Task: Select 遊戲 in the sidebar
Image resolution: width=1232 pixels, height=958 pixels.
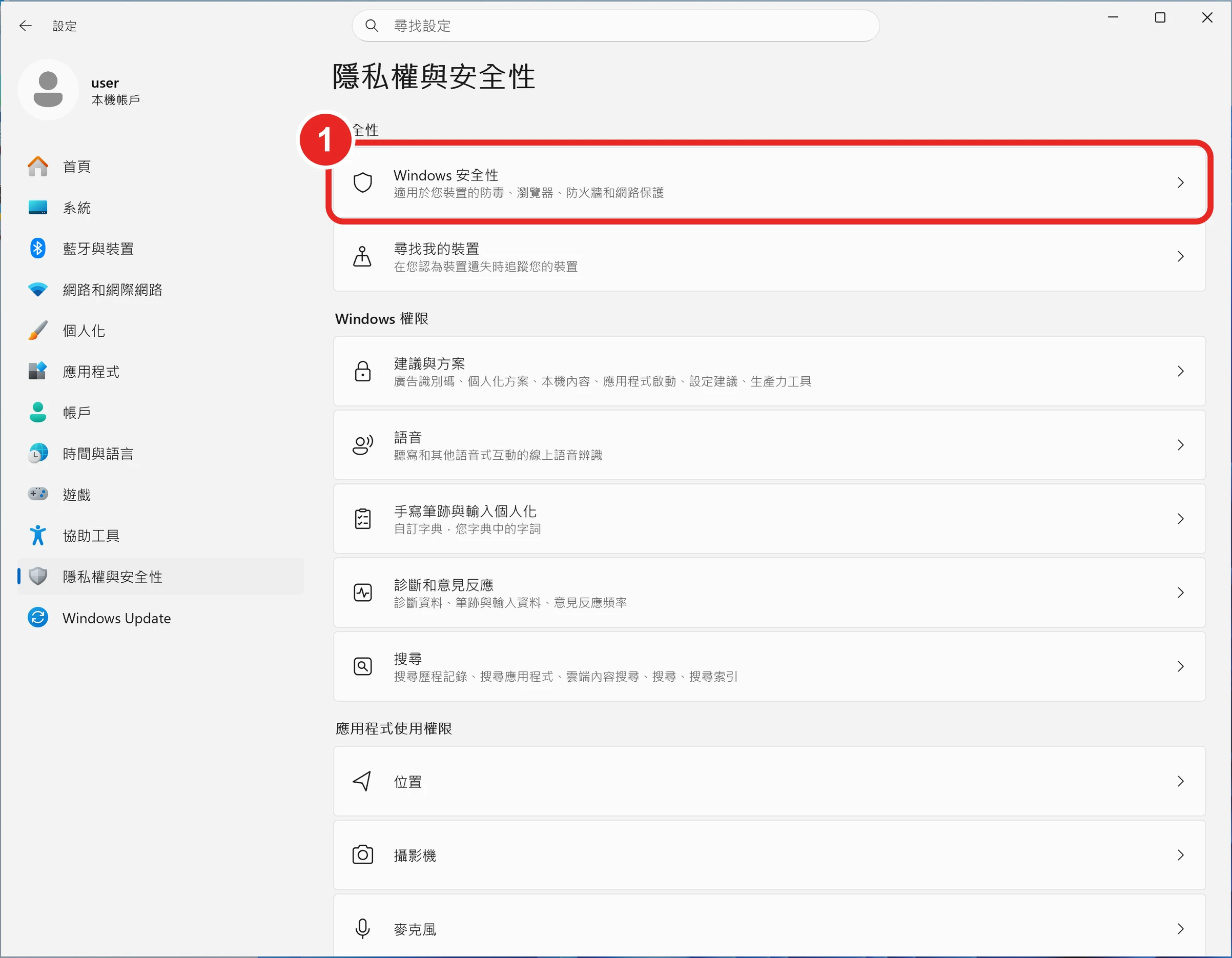Action: 161,494
